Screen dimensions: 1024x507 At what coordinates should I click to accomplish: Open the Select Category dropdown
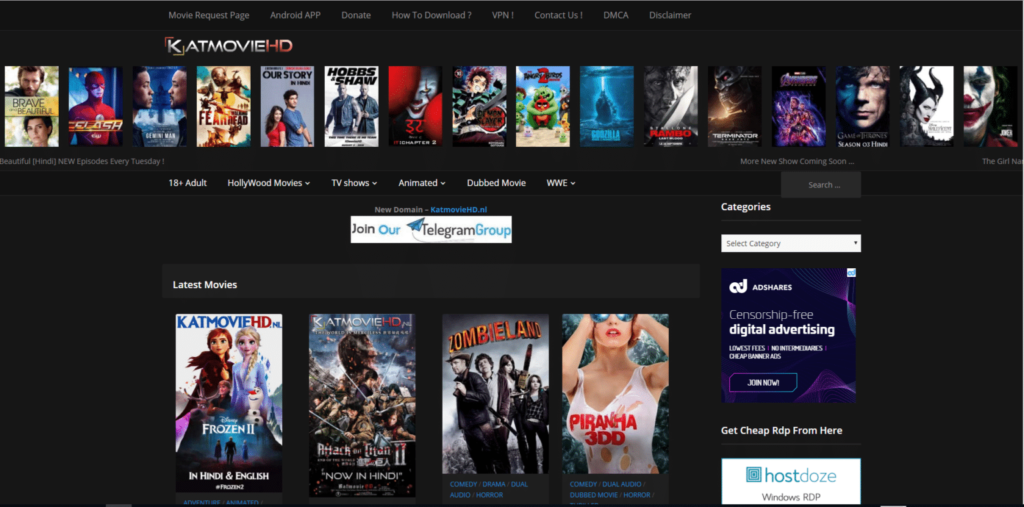click(791, 243)
